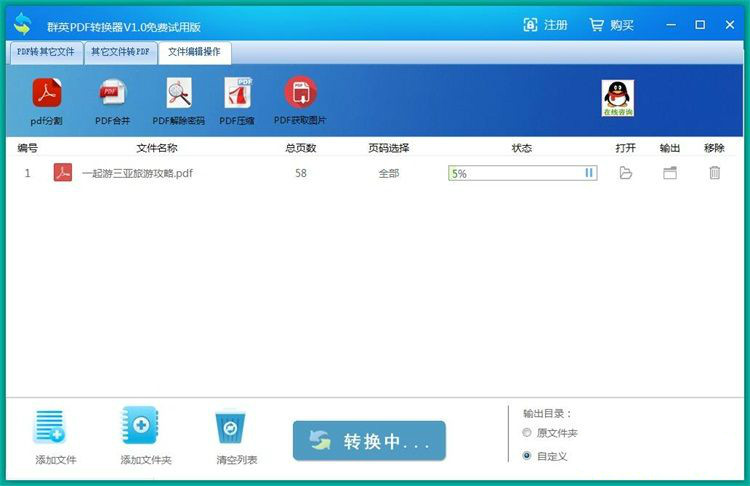This screenshot has width=750, height=486.
Task: Select the pdf分割 split tool
Action: (46, 101)
